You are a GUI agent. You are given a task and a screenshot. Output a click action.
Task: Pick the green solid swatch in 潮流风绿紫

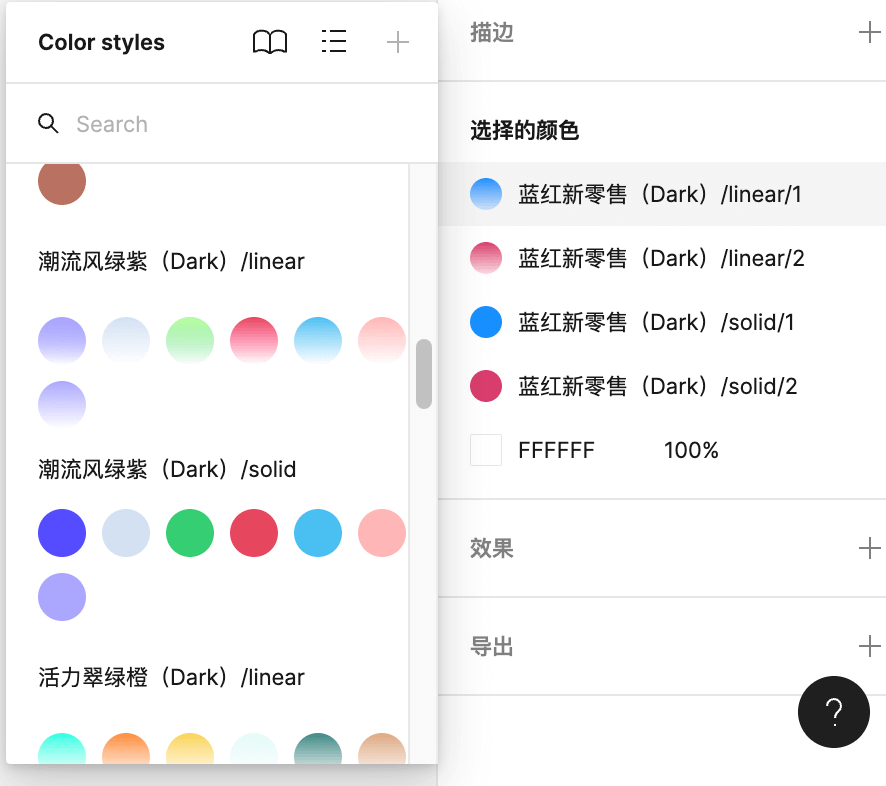click(x=190, y=533)
